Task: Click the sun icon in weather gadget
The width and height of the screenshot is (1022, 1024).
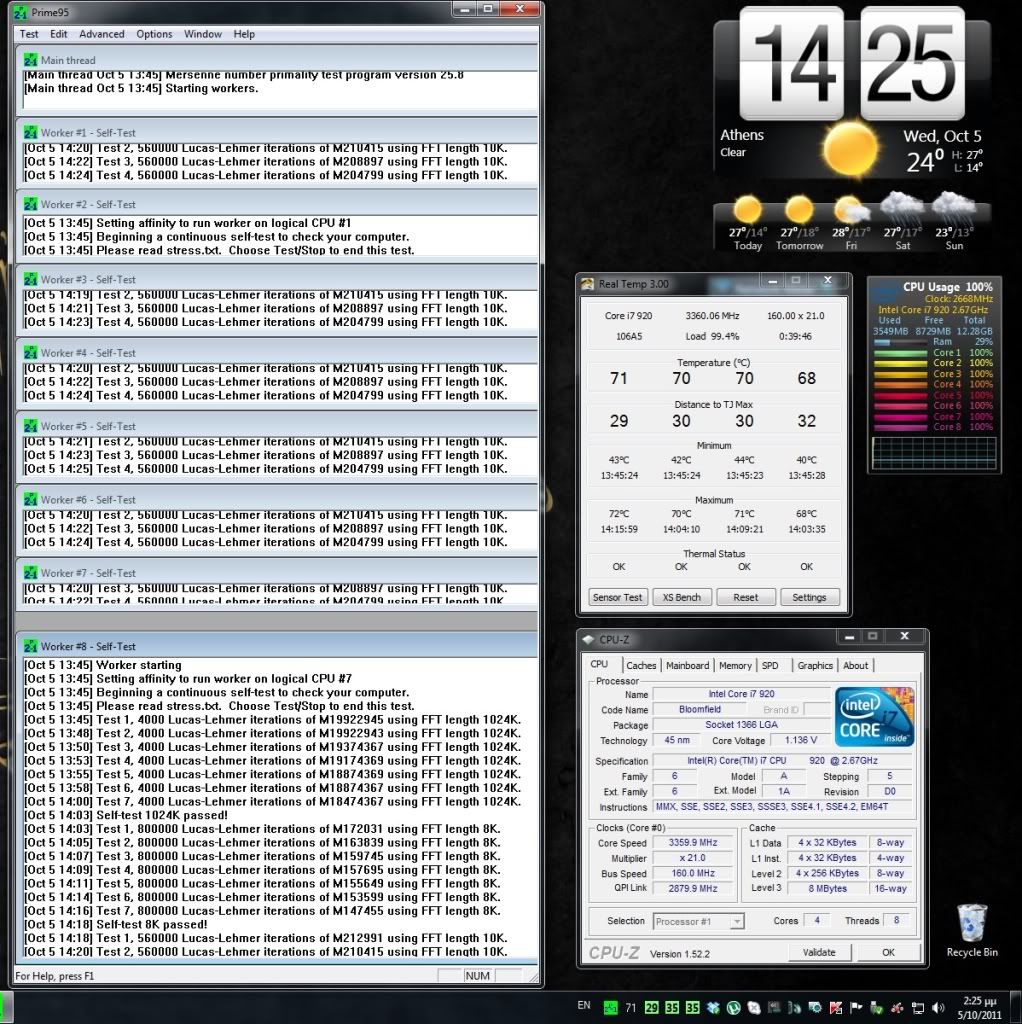Action: (850, 148)
